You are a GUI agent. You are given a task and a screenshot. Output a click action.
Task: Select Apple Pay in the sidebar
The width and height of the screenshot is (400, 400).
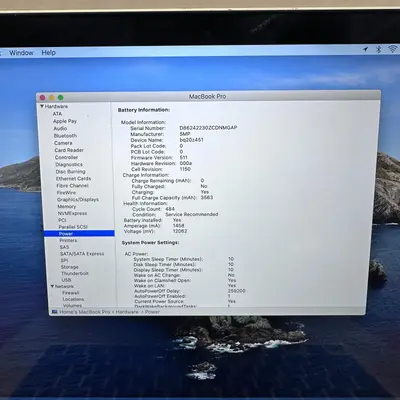point(65,121)
